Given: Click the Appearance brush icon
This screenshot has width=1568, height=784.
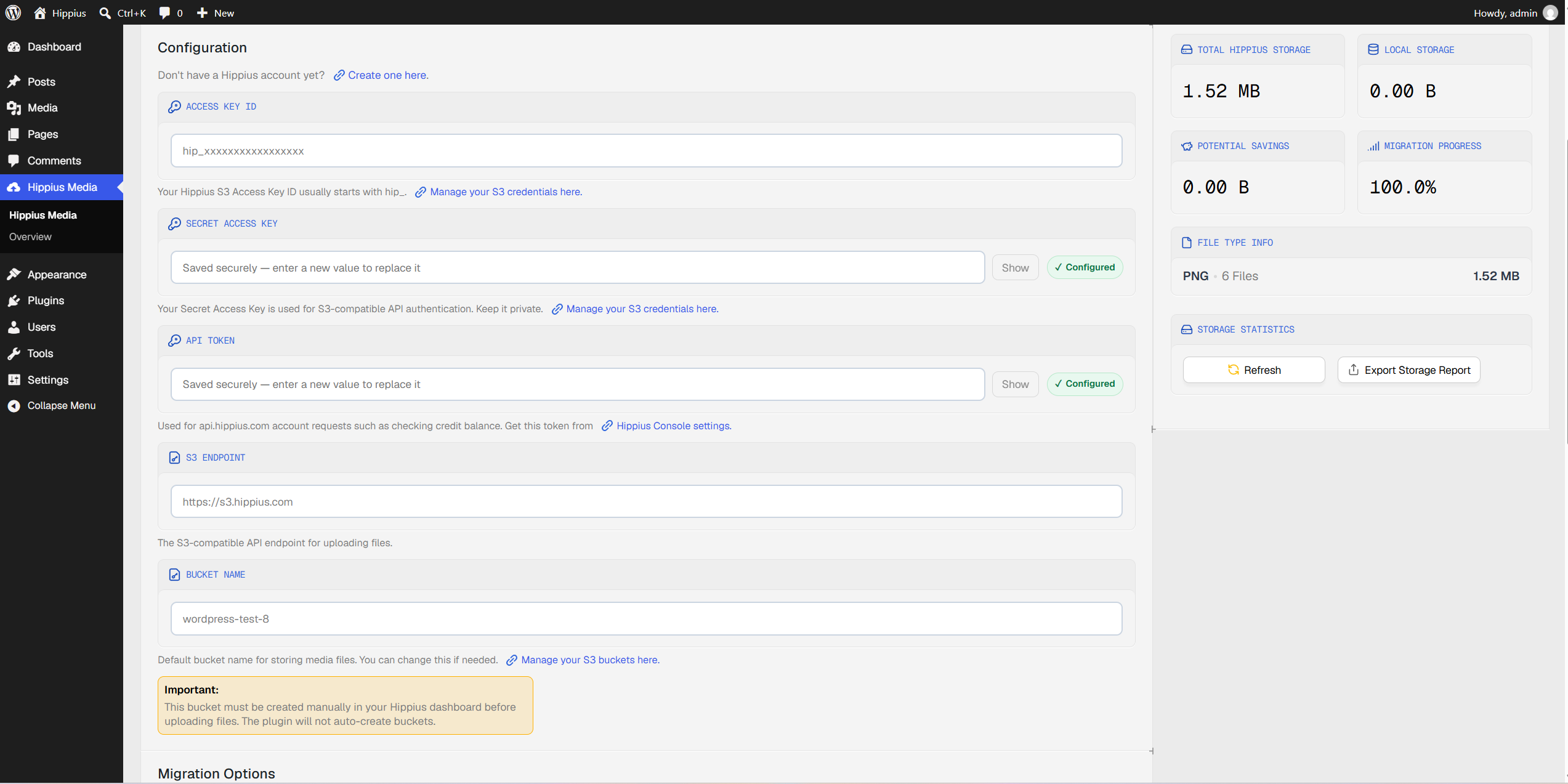Looking at the screenshot, I should click(x=14, y=275).
